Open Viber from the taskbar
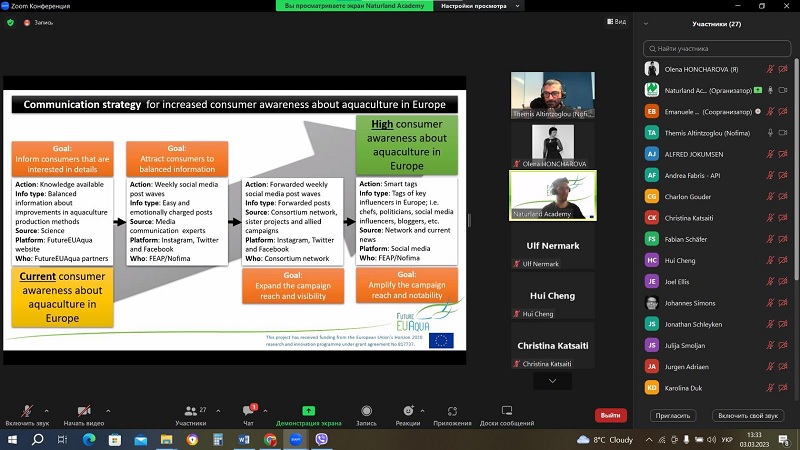 [x=321, y=439]
